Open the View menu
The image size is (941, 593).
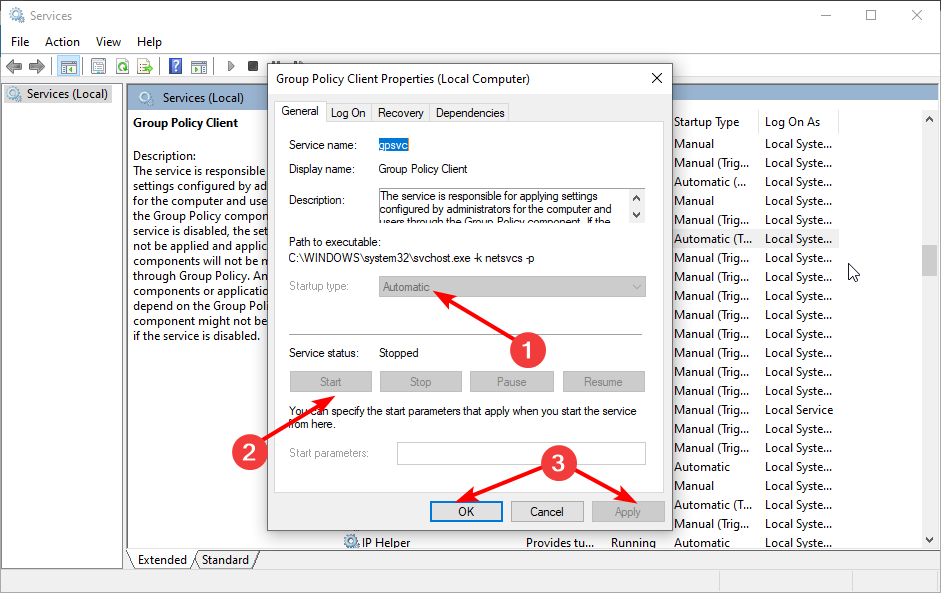coord(108,41)
